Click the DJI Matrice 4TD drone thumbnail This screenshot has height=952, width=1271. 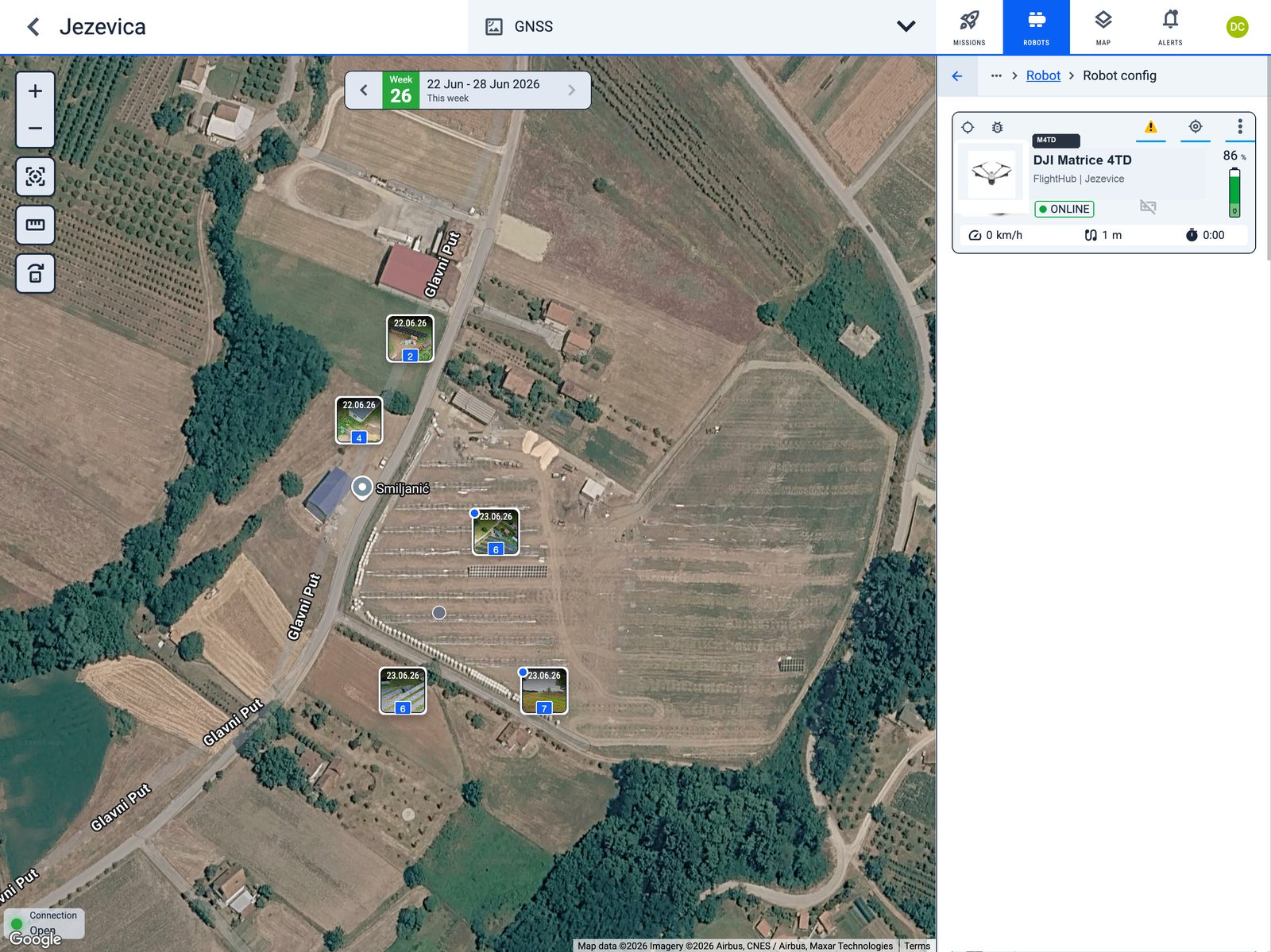click(x=991, y=174)
